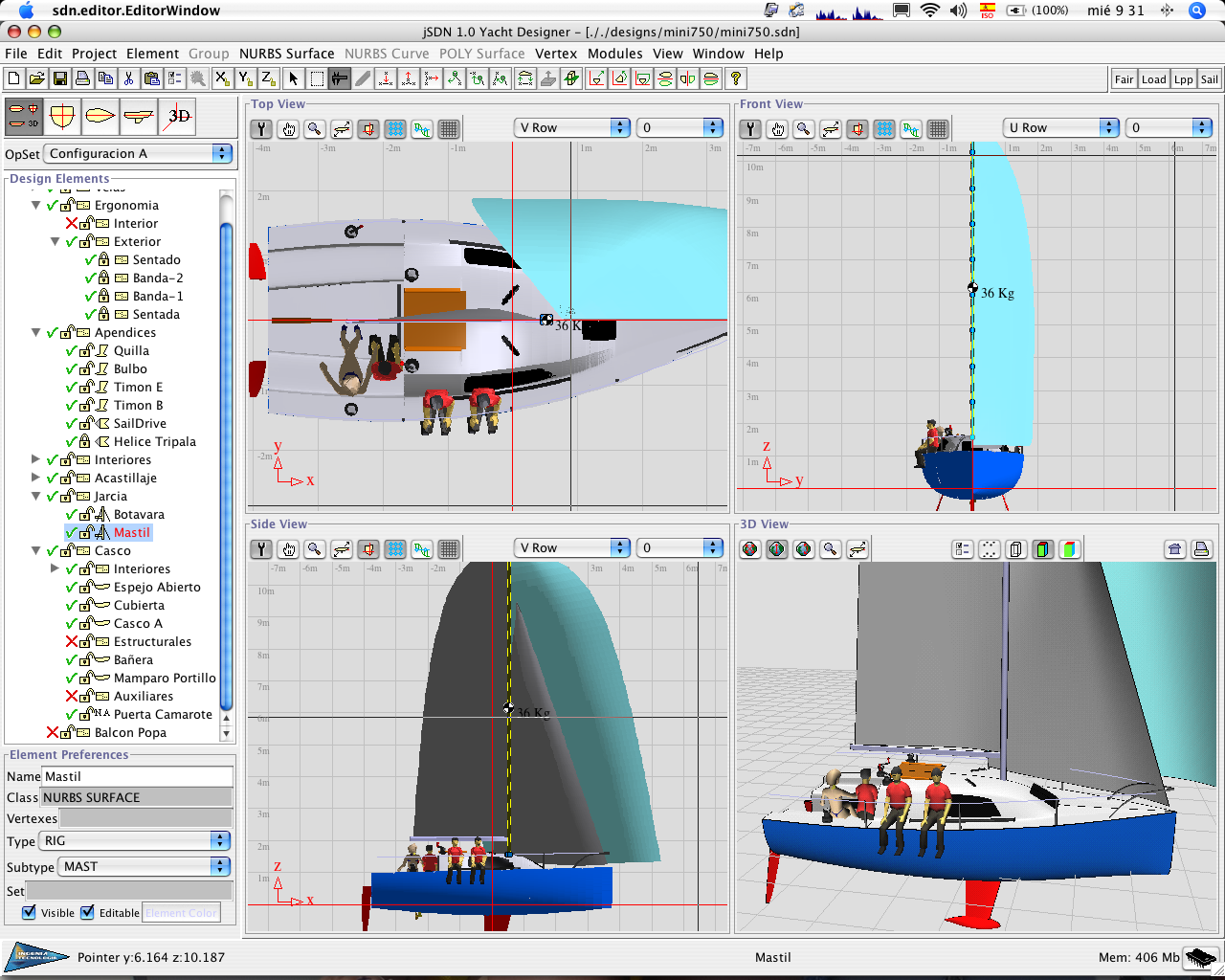Click the Sail button
Viewport: 1225px width, 980px height.
click(1209, 79)
